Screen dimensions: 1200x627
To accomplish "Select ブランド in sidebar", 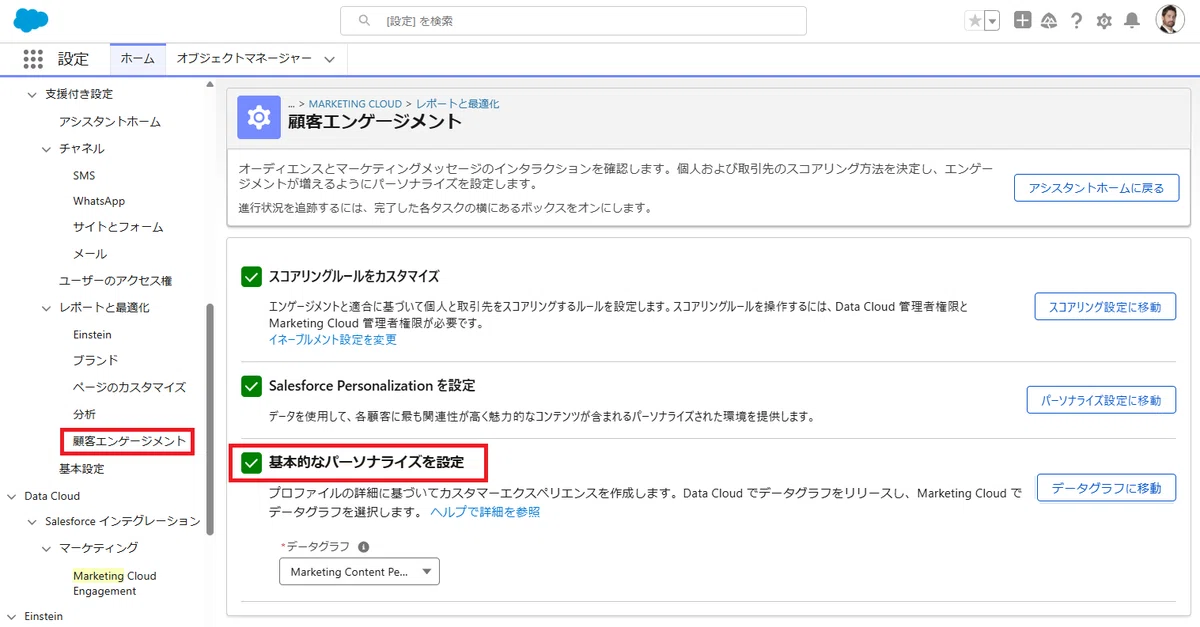I will [96, 360].
